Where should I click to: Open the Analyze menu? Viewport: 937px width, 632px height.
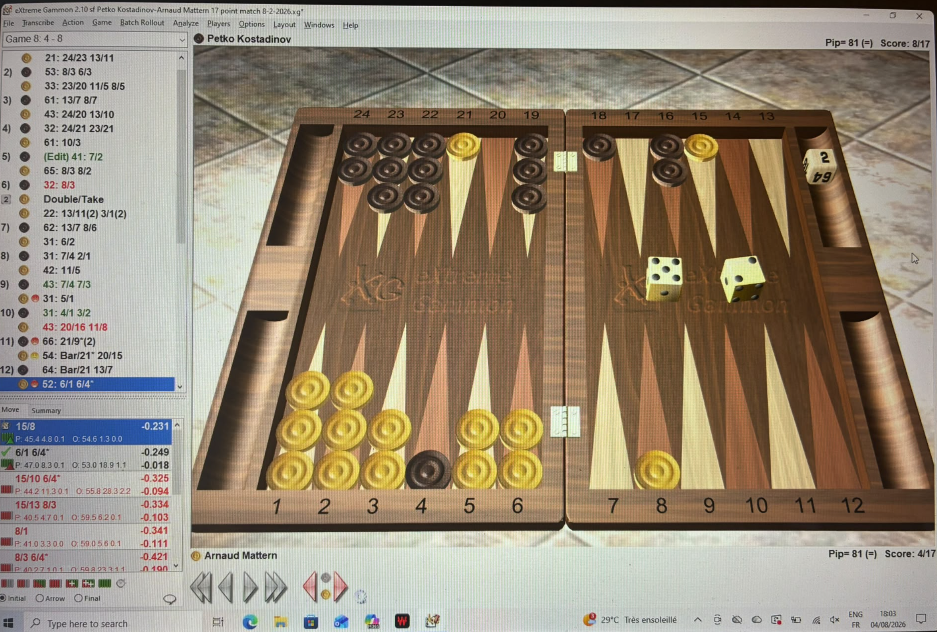coord(186,23)
